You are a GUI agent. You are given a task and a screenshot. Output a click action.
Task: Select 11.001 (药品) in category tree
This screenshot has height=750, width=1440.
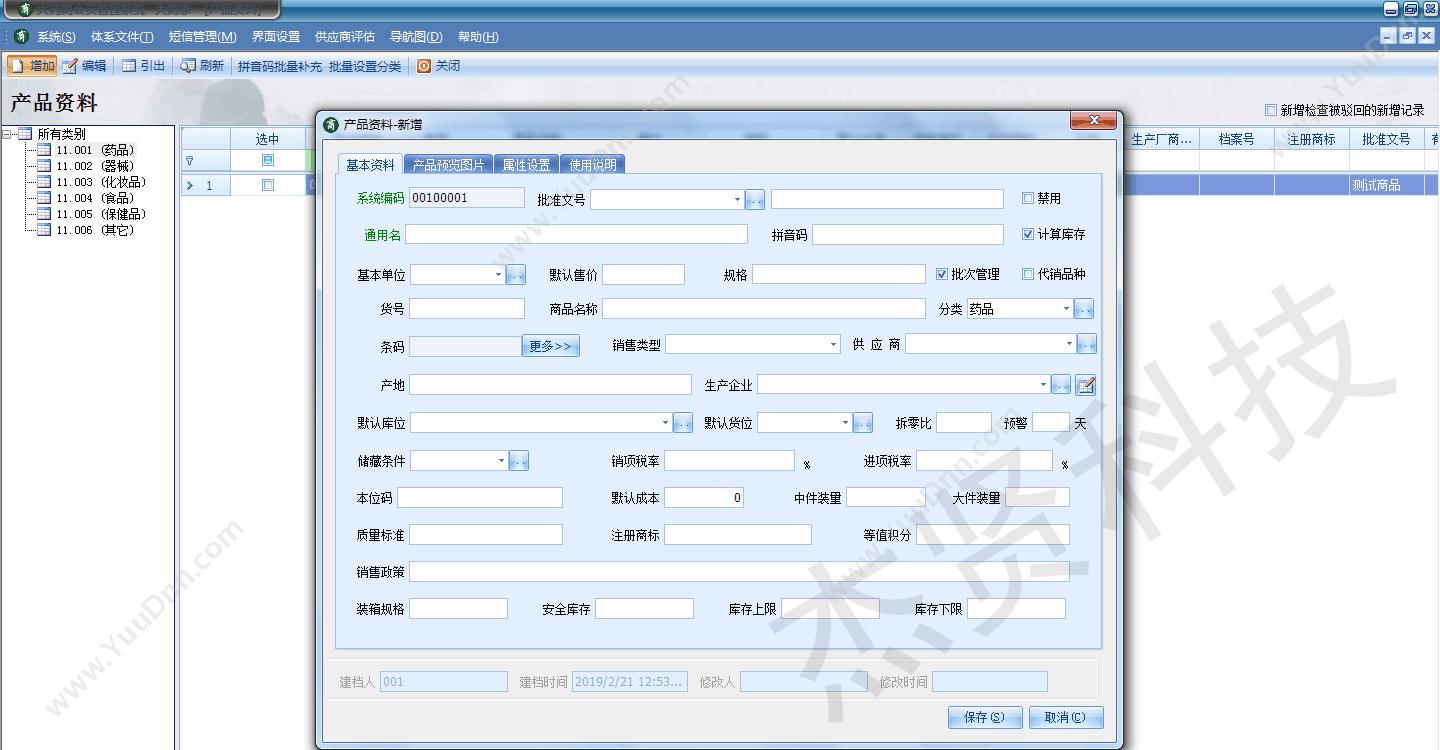point(95,150)
